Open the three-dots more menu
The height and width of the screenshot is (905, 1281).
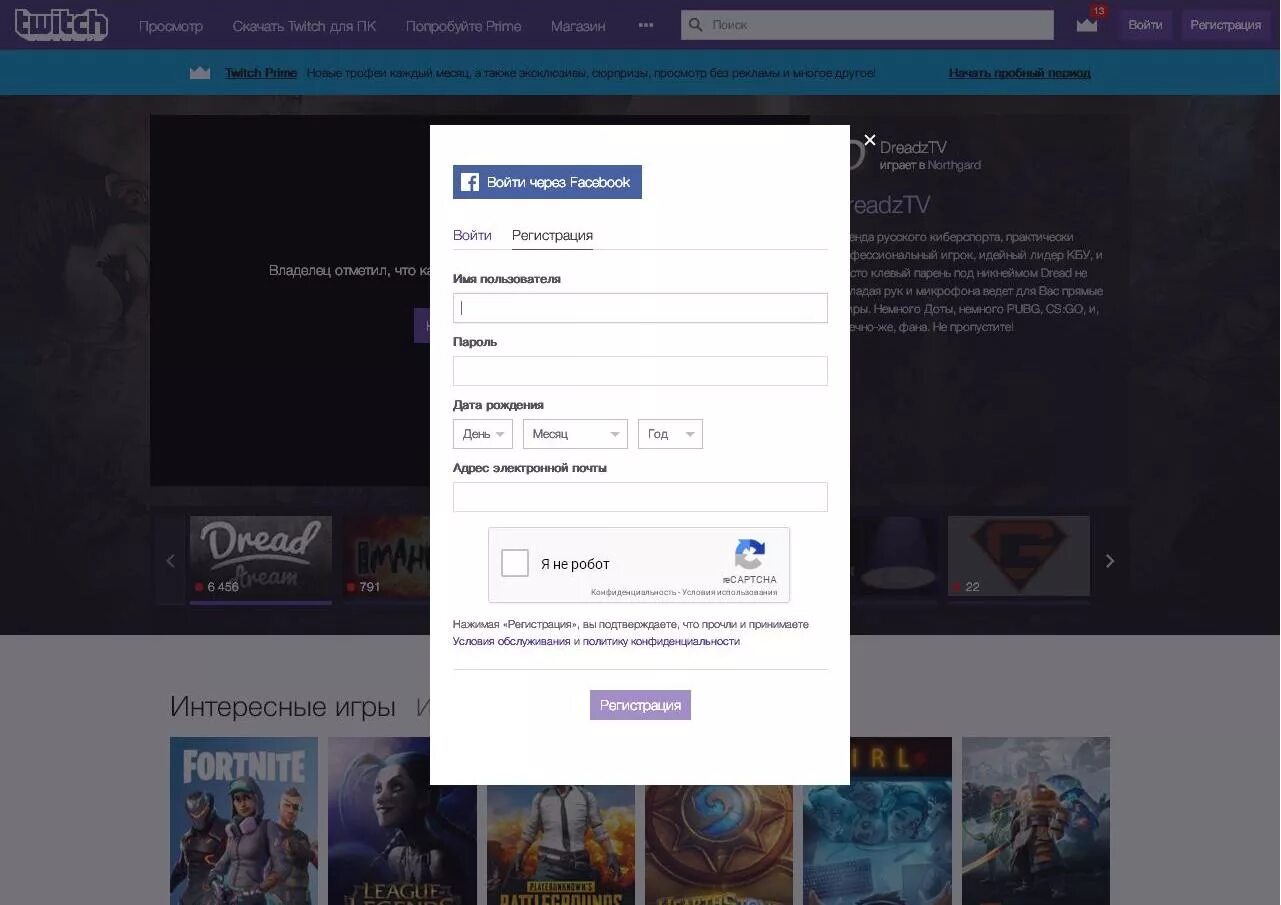[646, 25]
